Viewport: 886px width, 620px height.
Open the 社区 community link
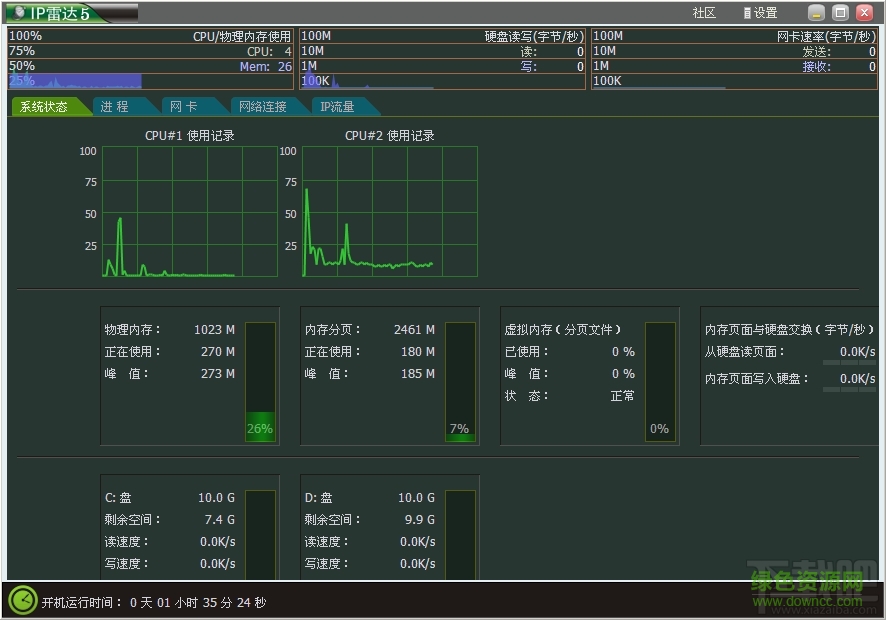click(704, 13)
